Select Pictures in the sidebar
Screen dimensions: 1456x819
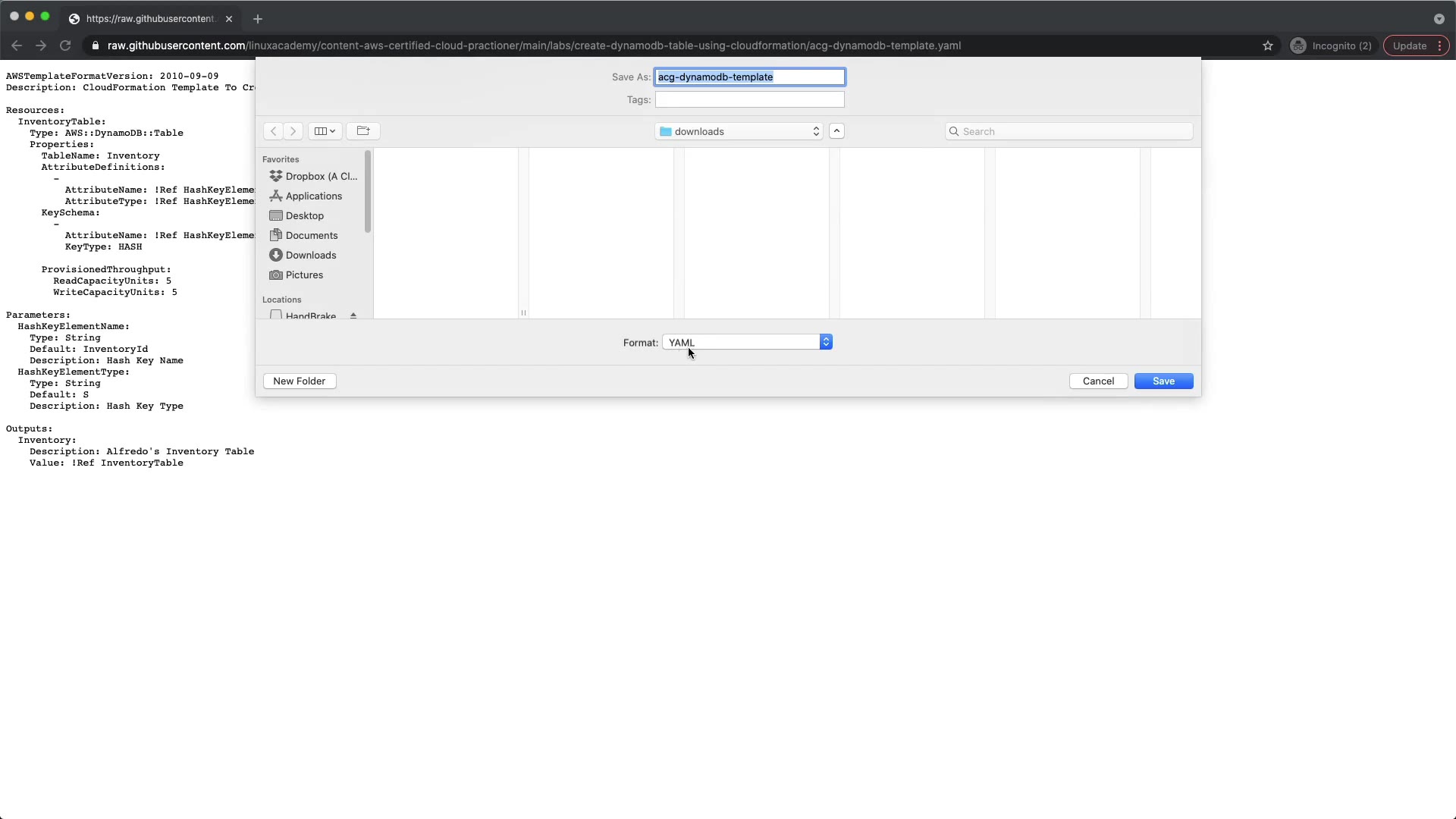(x=304, y=275)
